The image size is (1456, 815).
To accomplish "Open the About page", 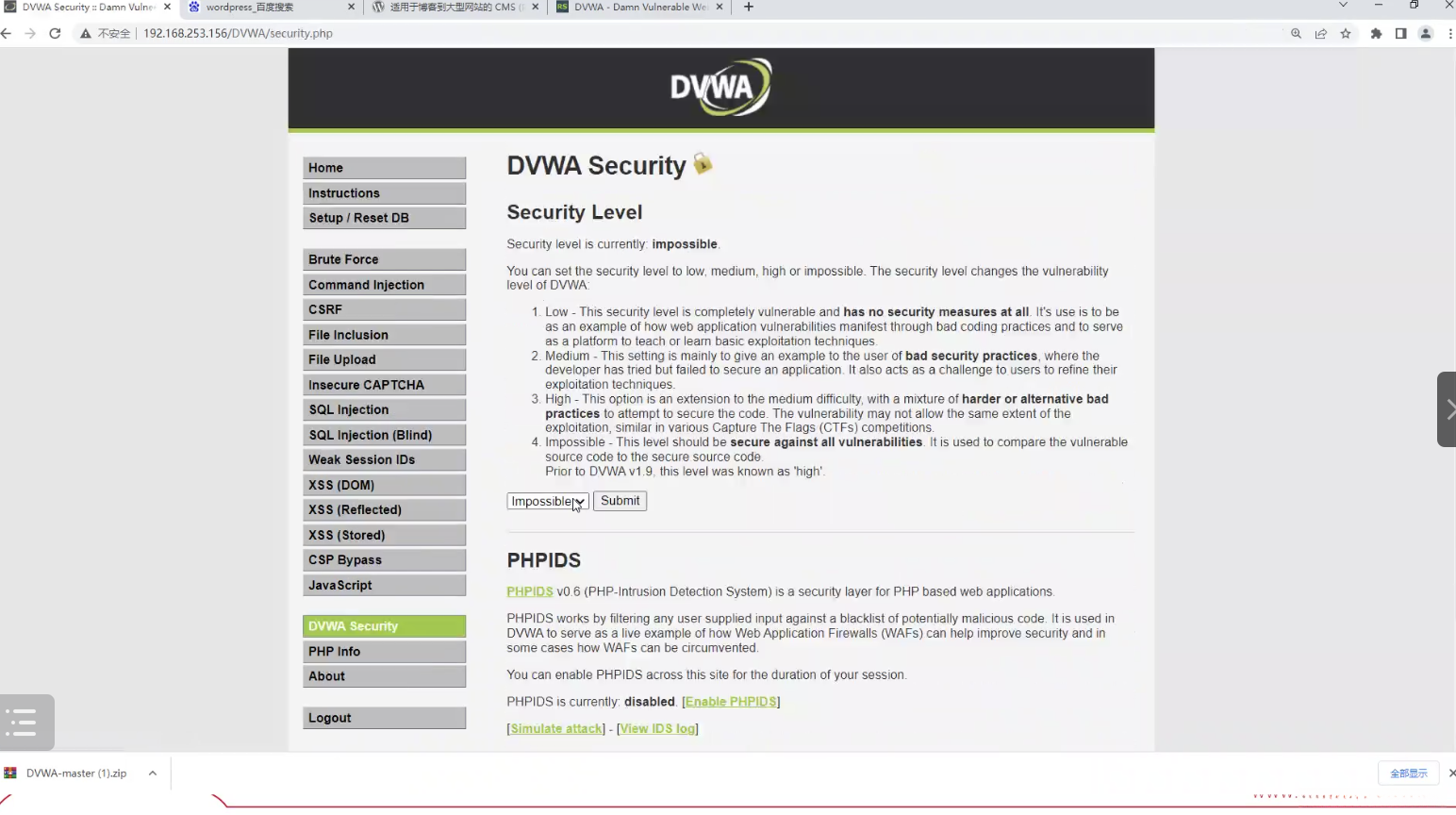I will [384, 676].
